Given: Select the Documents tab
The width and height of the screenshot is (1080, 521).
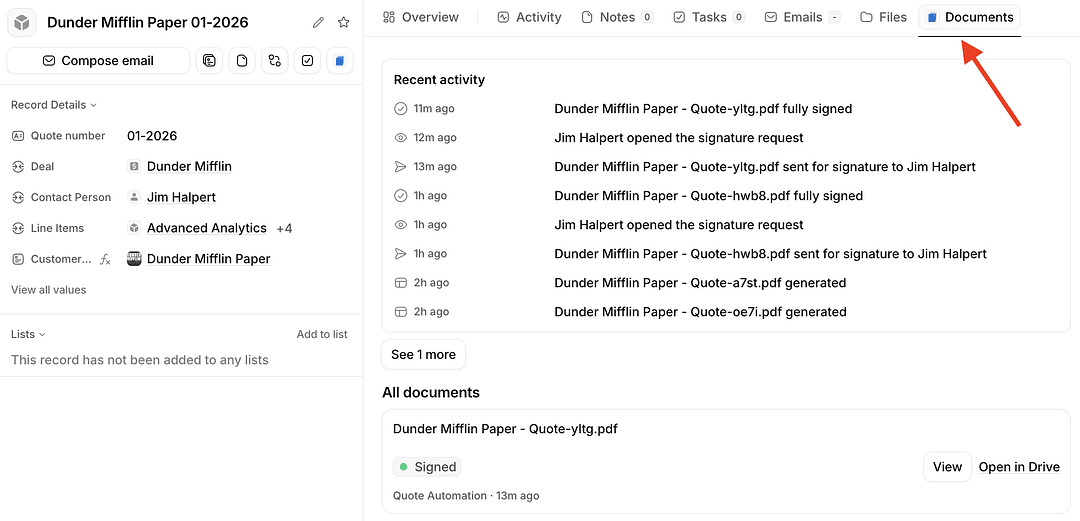Looking at the screenshot, I should (x=970, y=17).
